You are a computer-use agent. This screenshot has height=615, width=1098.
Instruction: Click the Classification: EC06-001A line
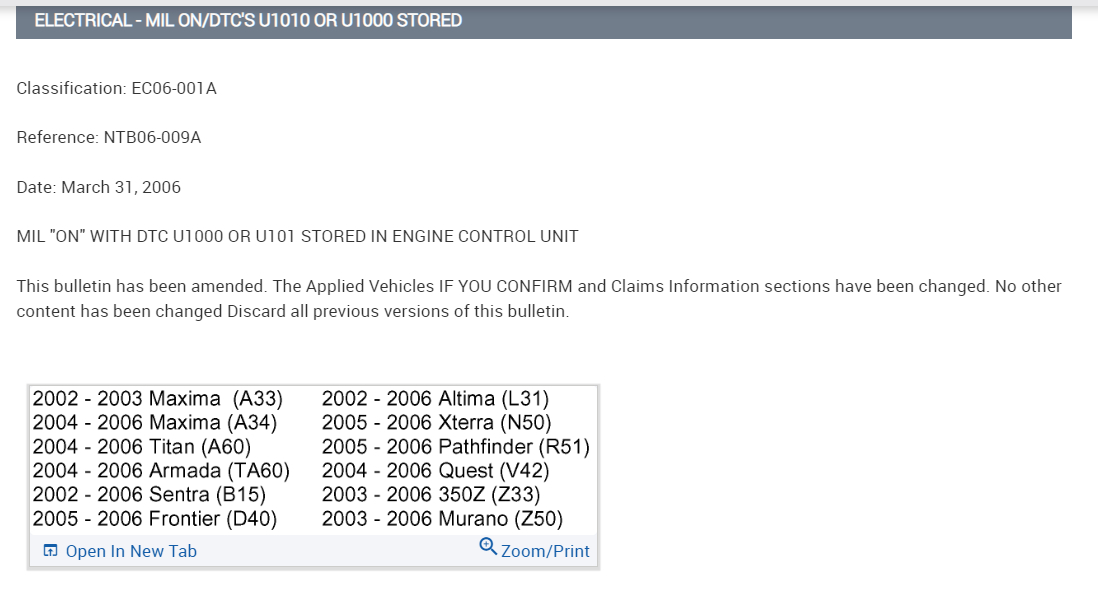pyautogui.click(x=117, y=88)
